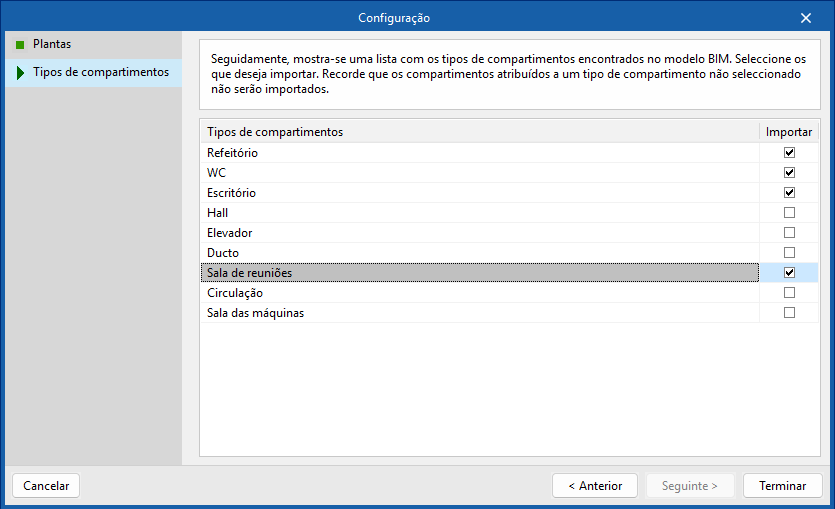Check the Sala das máquinas import box

tap(789, 313)
